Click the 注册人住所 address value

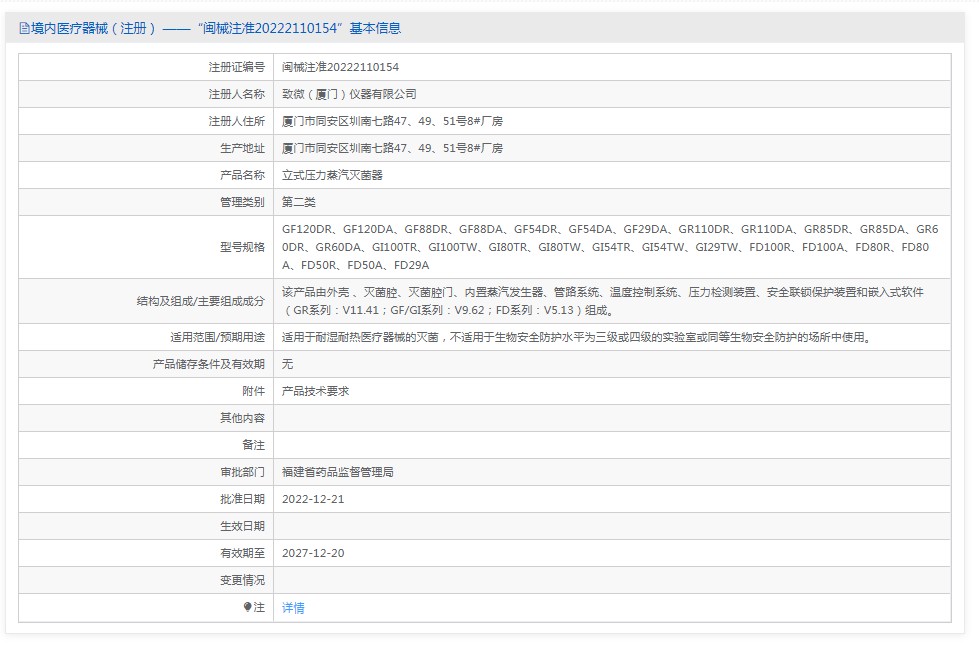(392, 121)
